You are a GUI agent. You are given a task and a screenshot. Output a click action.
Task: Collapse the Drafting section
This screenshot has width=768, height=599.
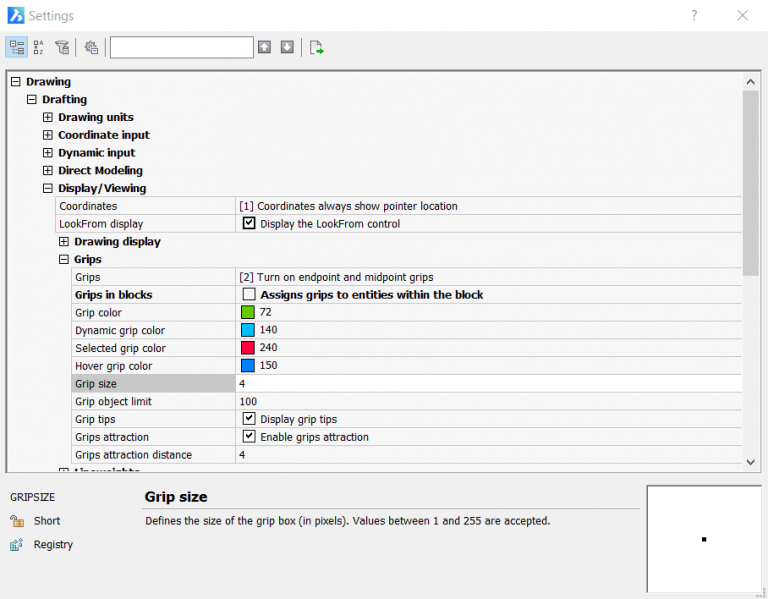pyautogui.click(x=32, y=99)
